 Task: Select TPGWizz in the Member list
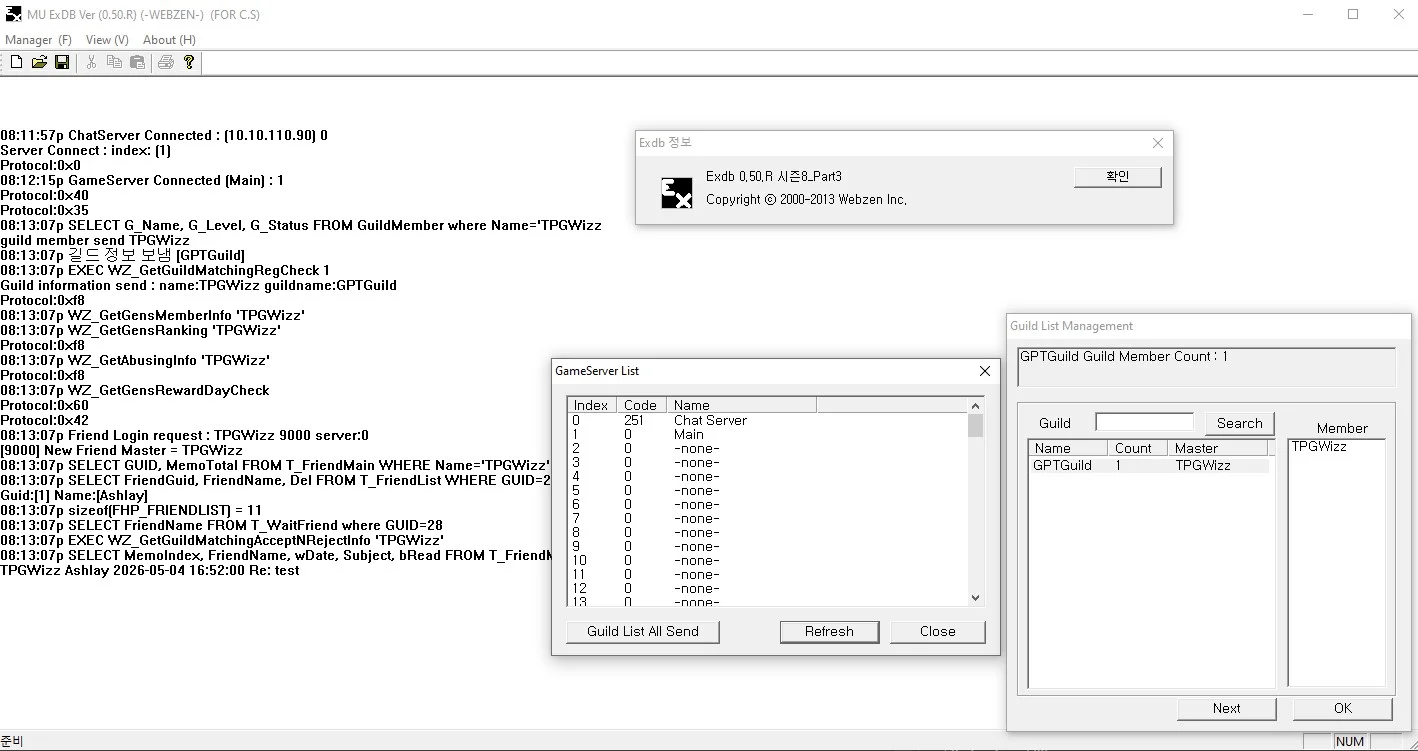[x=1319, y=446]
